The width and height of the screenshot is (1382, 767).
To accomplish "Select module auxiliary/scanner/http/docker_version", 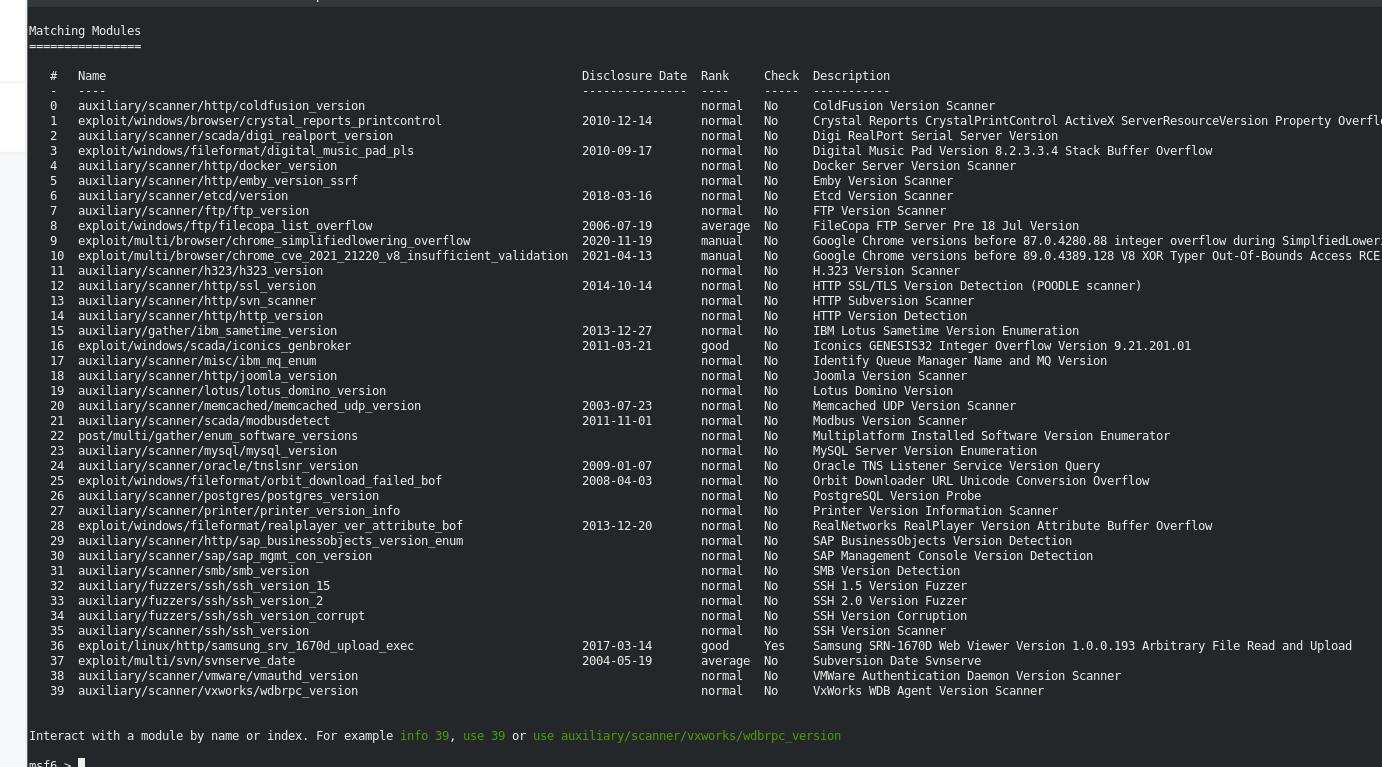I will point(207,166).
